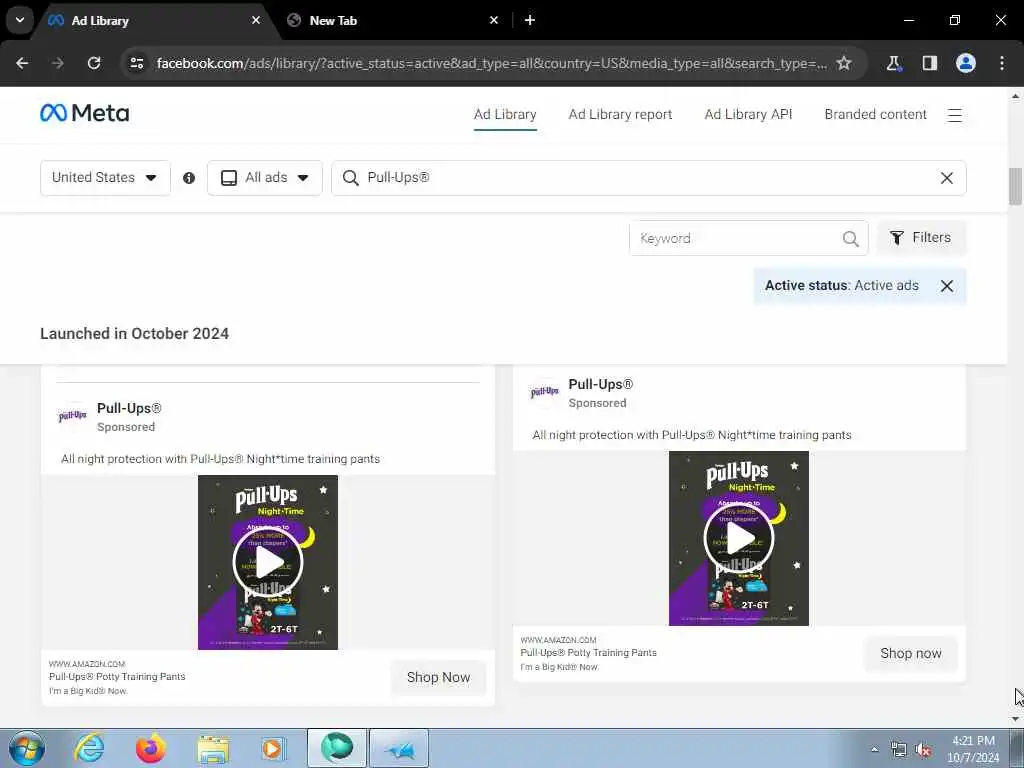Image resolution: width=1024 pixels, height=768 pixels.
Task: Click the address bar URL
Action: 491,63
